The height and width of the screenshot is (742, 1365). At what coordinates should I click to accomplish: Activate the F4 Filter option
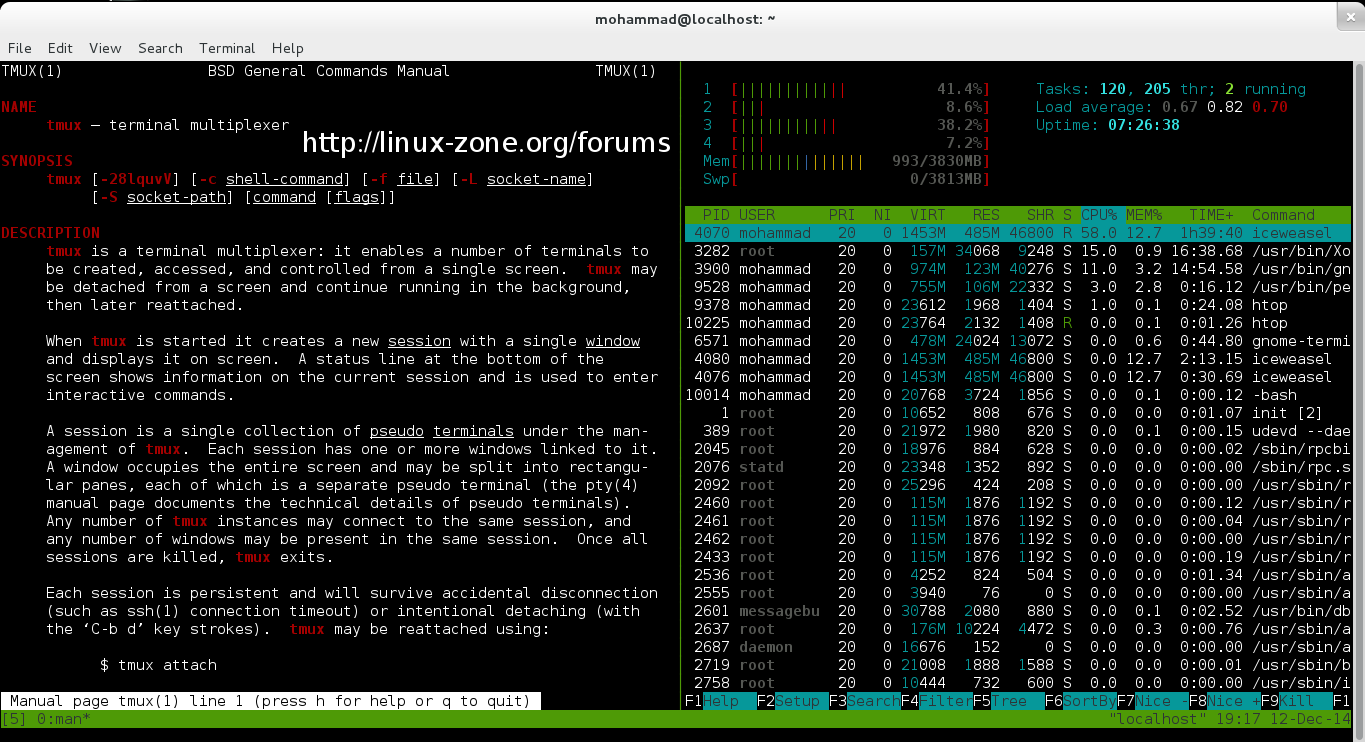point(944,701)
